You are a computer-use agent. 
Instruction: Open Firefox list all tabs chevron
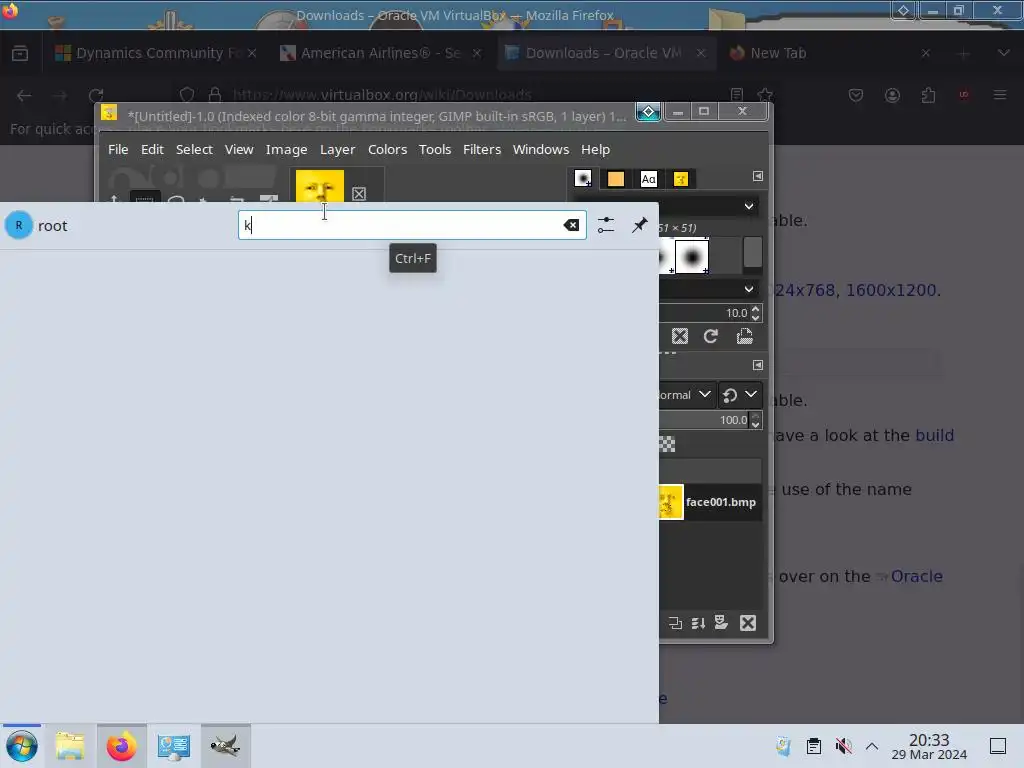(x=1004, y=53)
